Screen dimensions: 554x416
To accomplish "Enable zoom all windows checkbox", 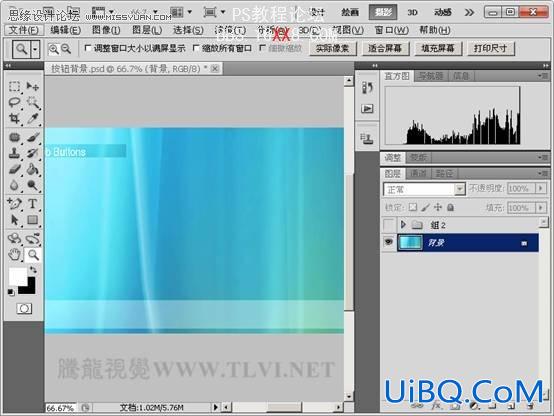I will [x=196, y=48].
